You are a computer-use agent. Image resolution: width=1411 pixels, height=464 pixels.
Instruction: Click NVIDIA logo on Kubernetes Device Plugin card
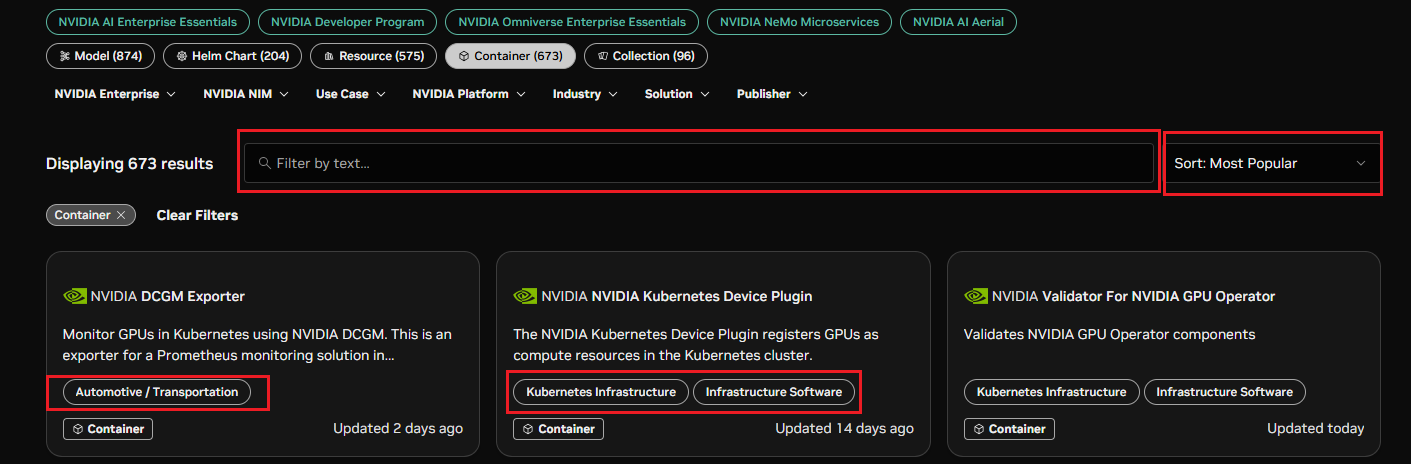pos(525,296)
